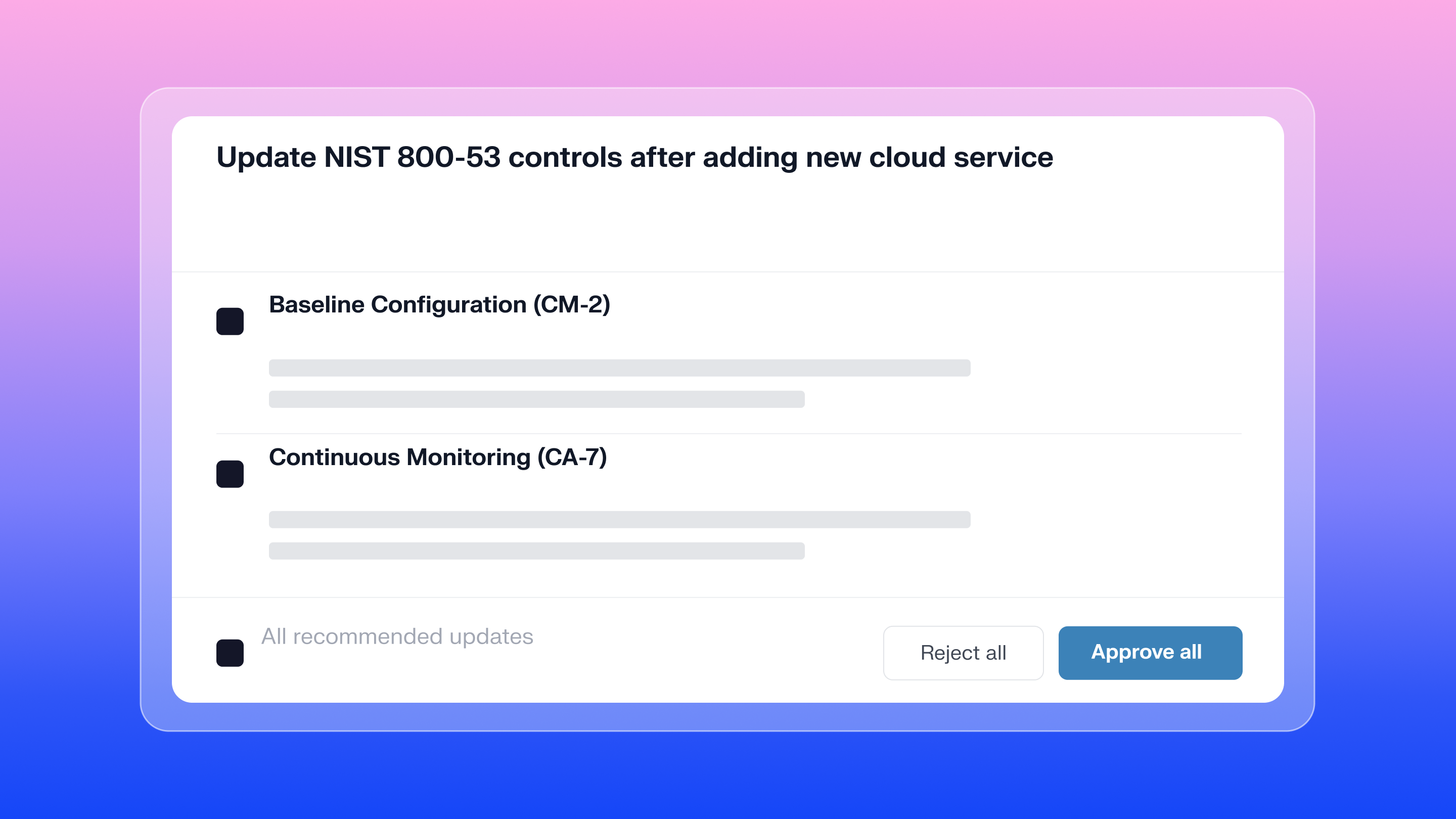Check the Continuous Monitoring (CA-7) checkbox
The height and width of the screenshot is (819, 1456).
click(x=230, y=474)
